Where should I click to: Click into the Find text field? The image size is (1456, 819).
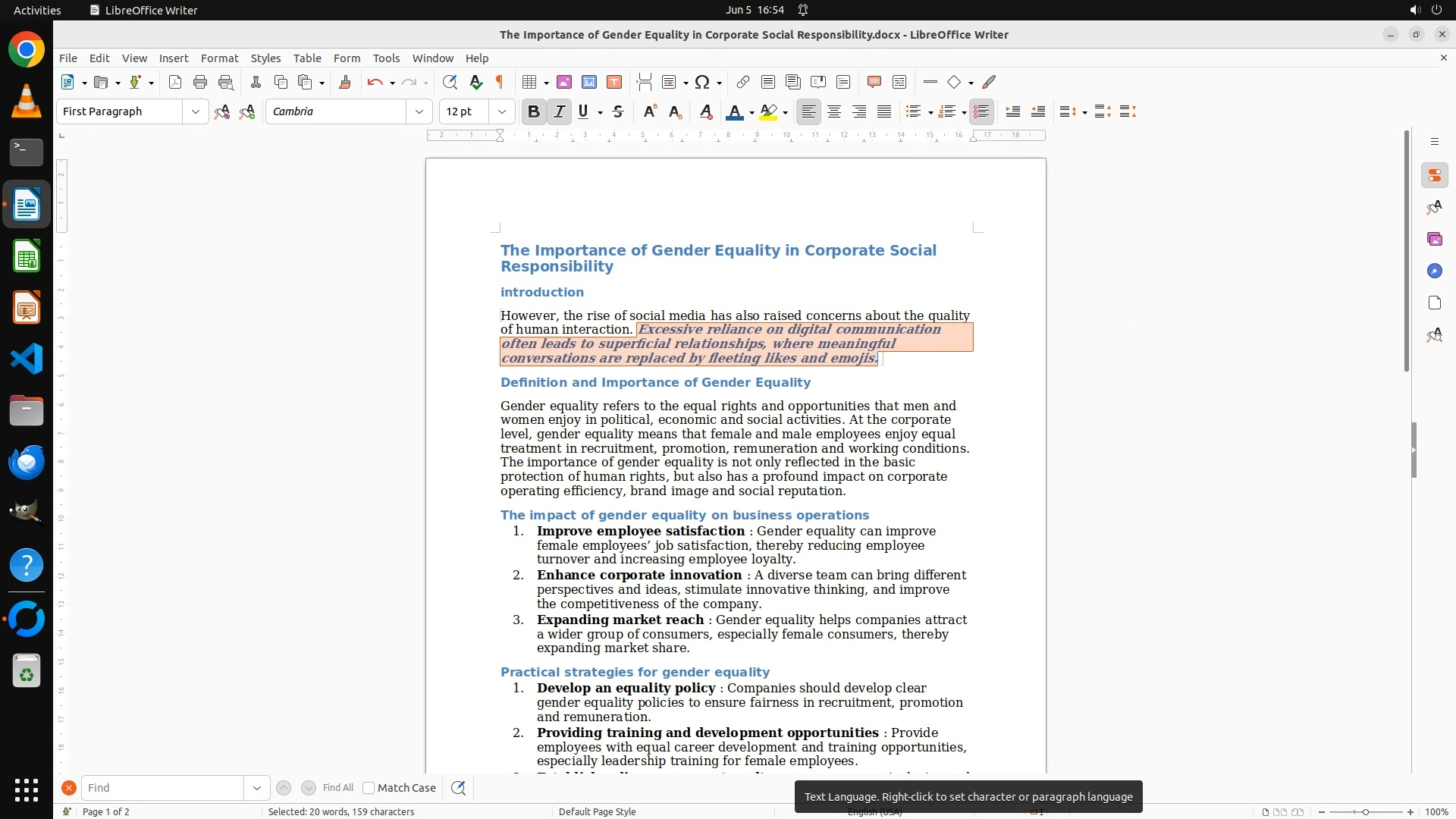click(162, 788)
